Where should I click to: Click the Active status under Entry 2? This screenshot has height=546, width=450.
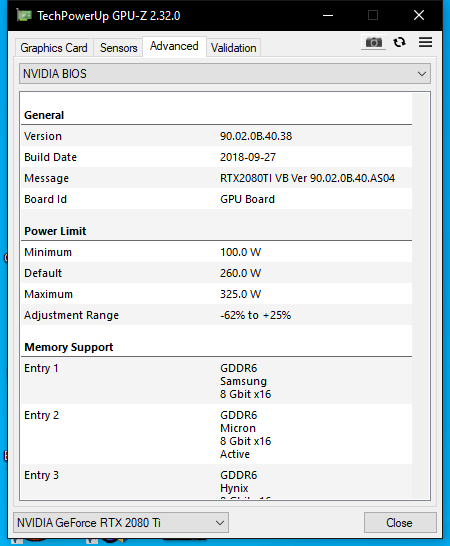click(x=235, y=454)
